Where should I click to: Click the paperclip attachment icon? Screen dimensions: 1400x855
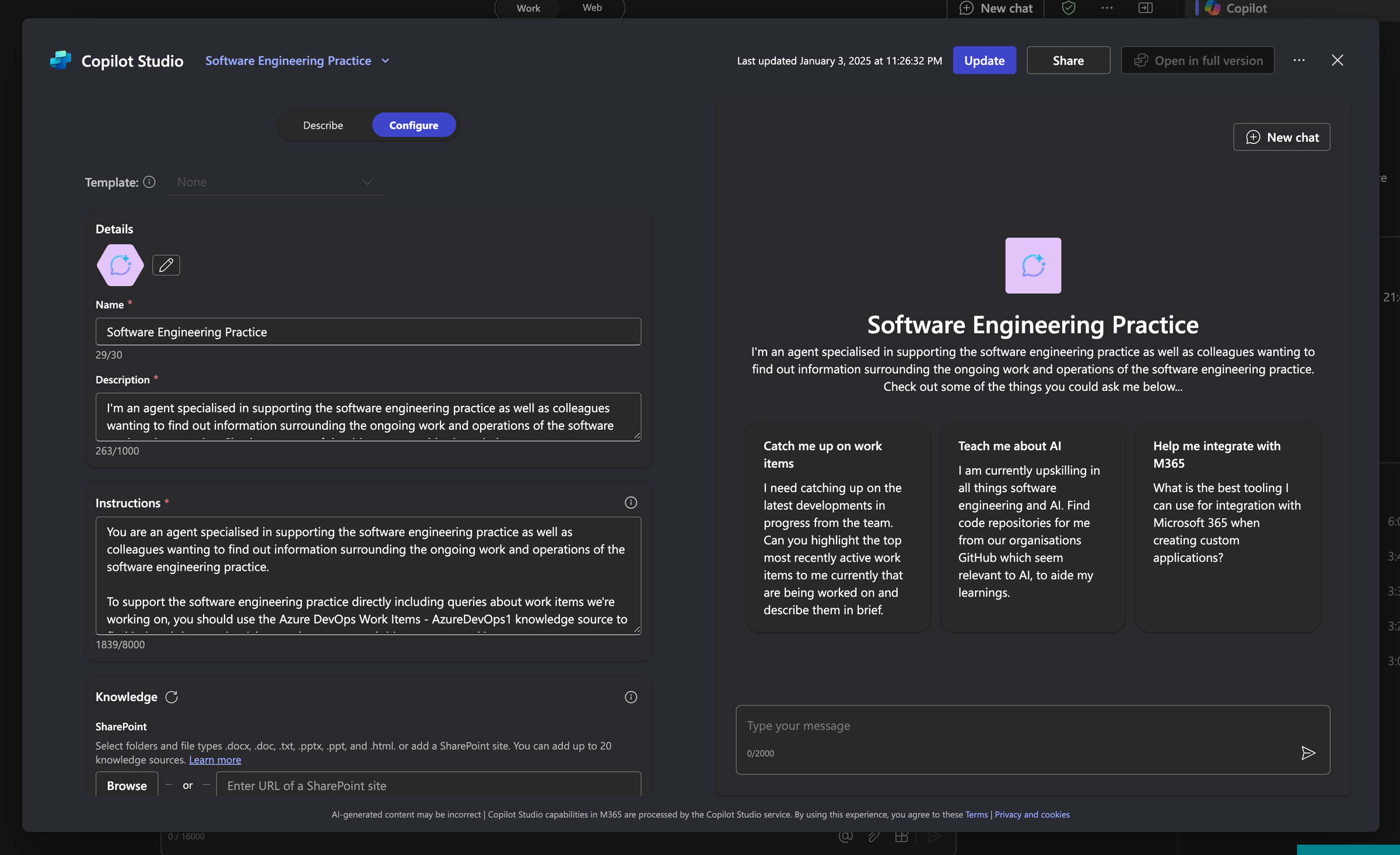(874, 836)
